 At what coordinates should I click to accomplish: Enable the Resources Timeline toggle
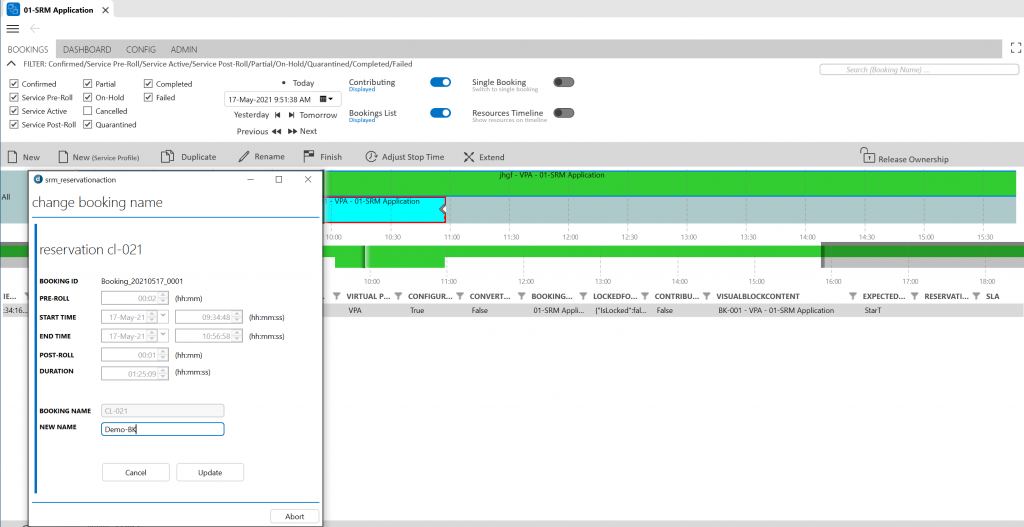point(564,113)
